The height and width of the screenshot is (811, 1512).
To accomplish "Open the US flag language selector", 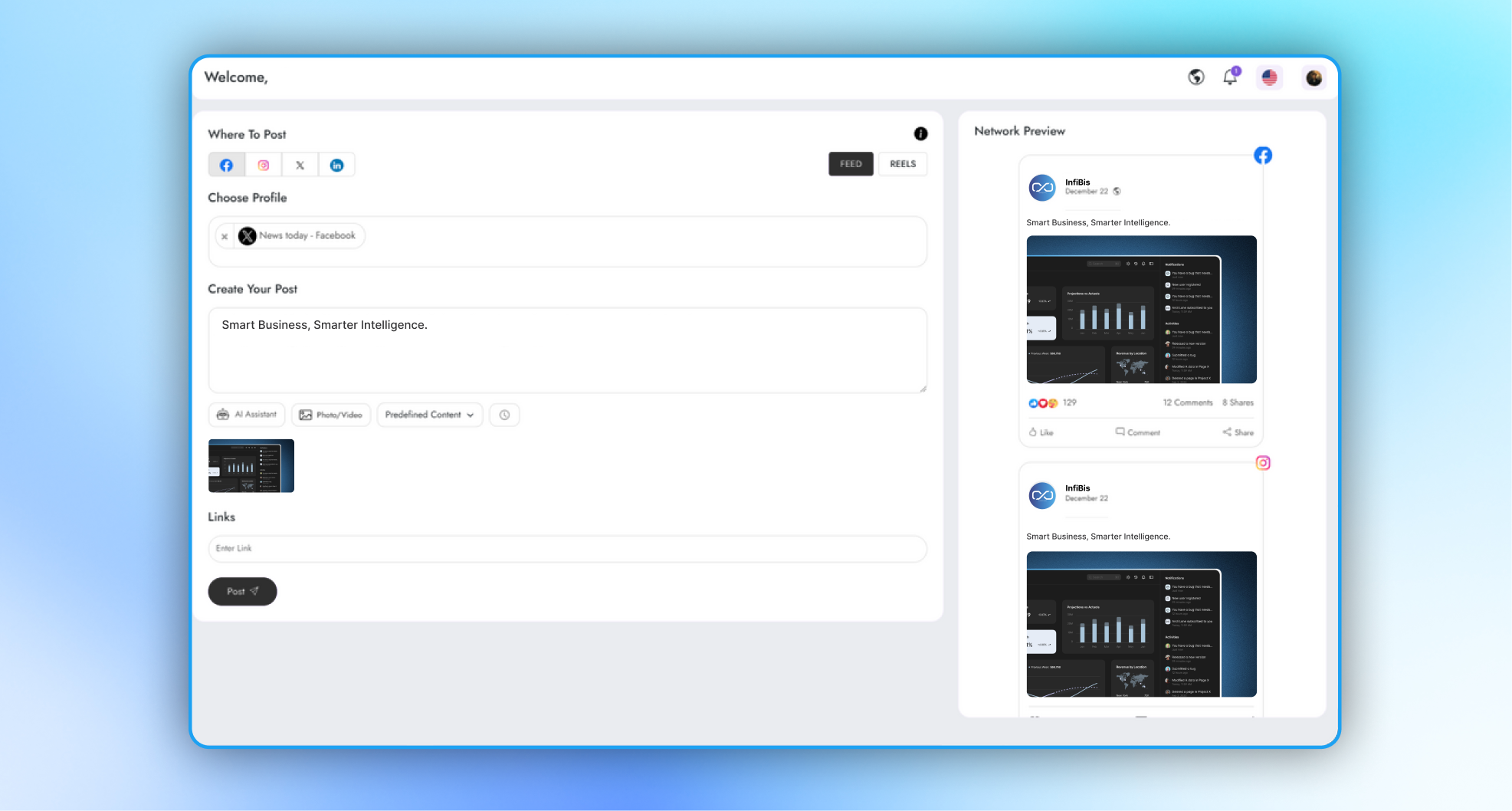I will (x=1269, y=77).
